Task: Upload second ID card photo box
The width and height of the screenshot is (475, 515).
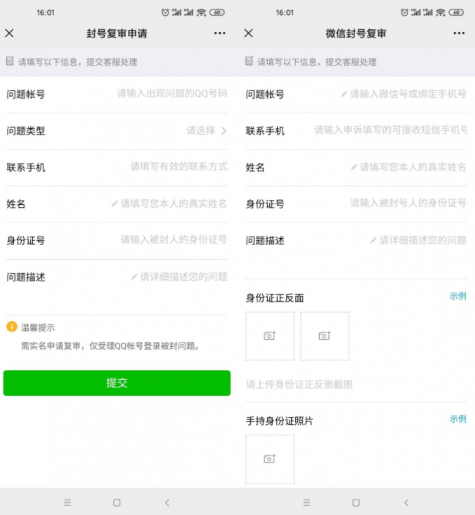Action: click(x=325, y=336)
